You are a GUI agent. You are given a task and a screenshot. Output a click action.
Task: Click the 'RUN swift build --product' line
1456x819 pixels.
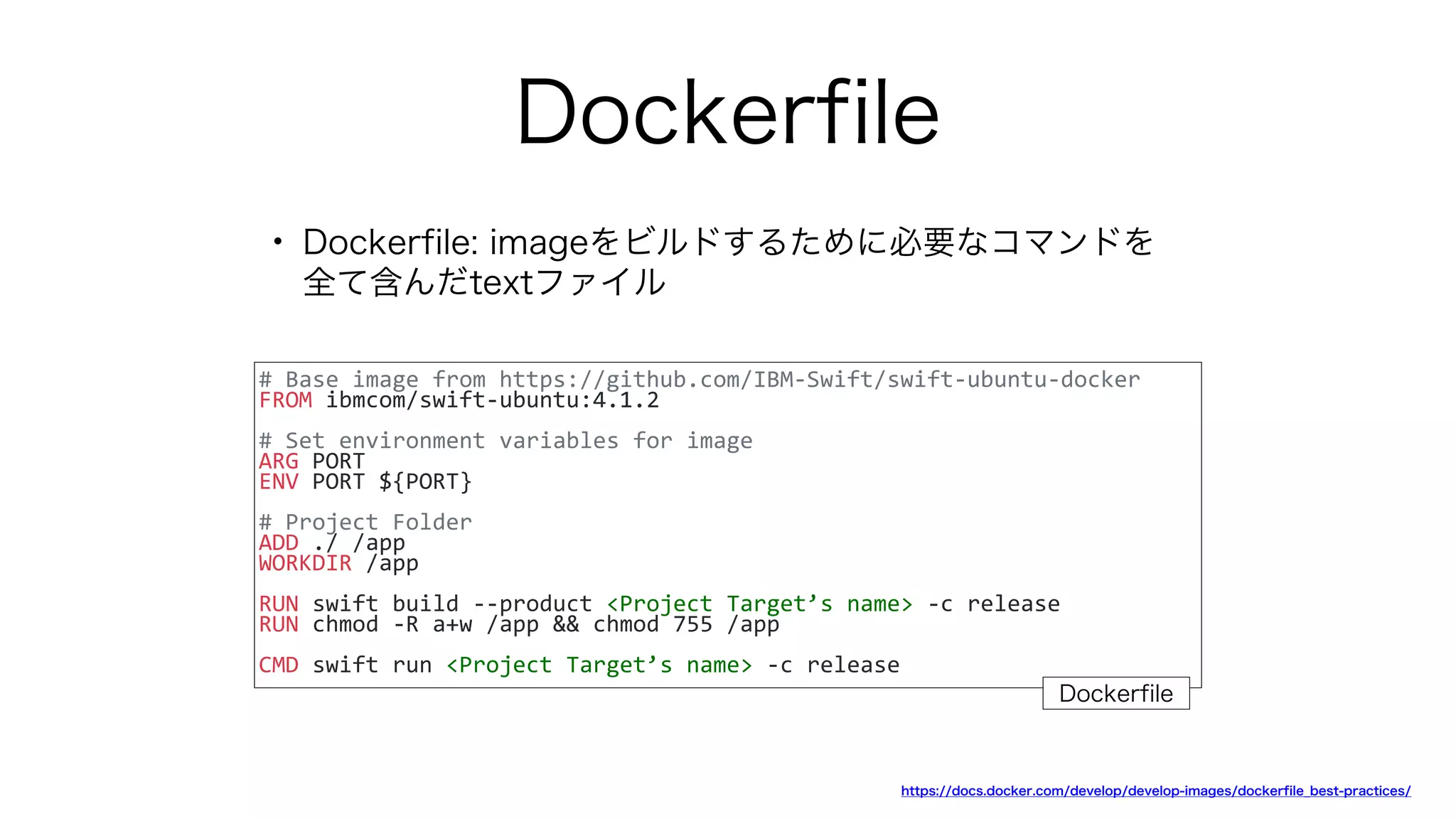(659, 604)
